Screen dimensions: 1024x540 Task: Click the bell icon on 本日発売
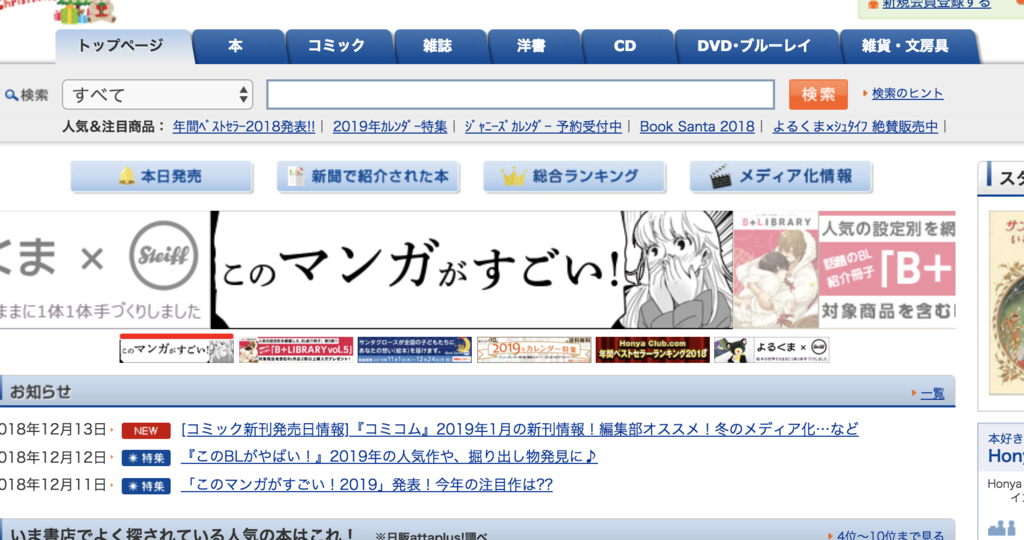(127, 176)
